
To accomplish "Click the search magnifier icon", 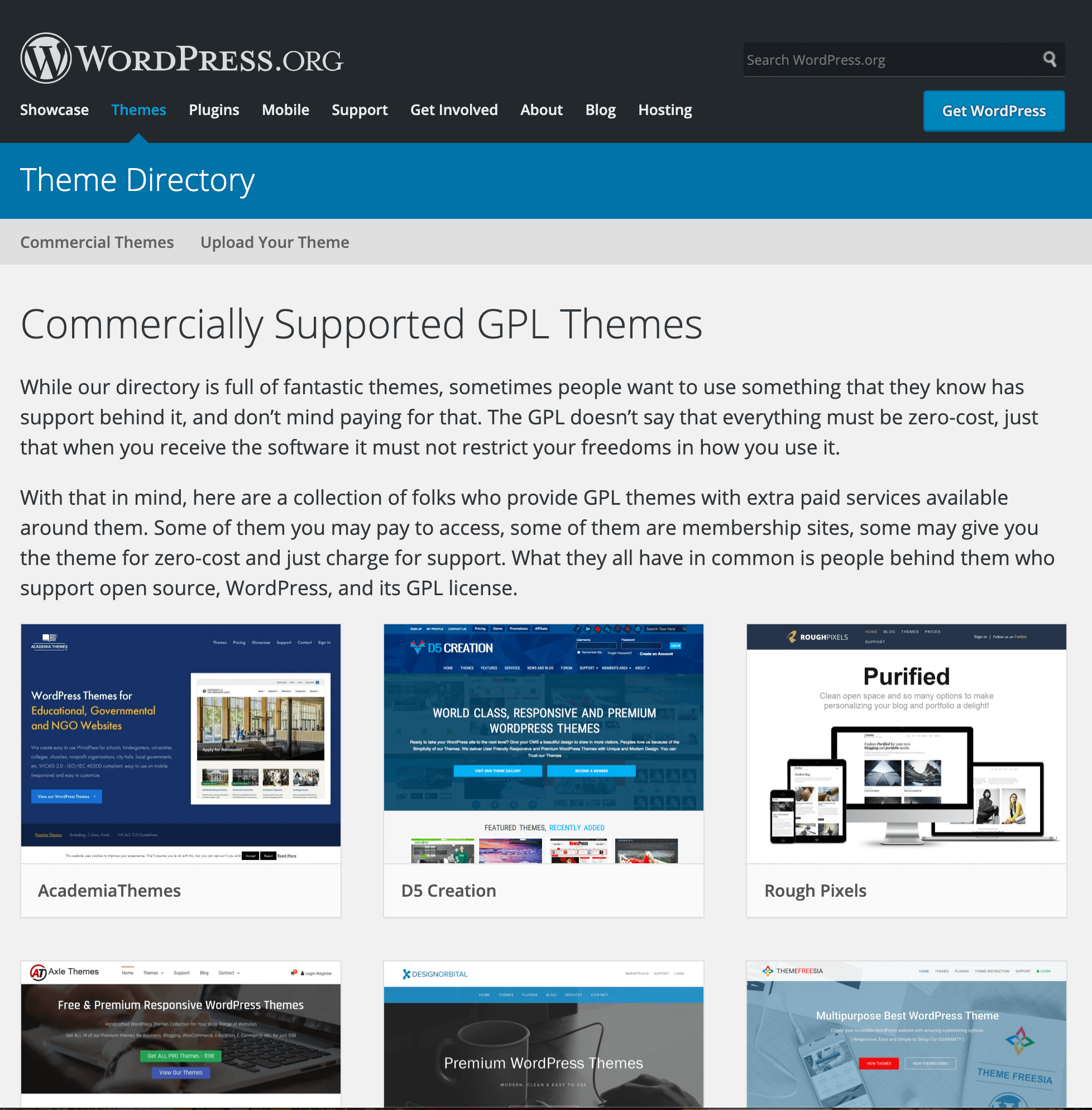I will point(1050,59).
